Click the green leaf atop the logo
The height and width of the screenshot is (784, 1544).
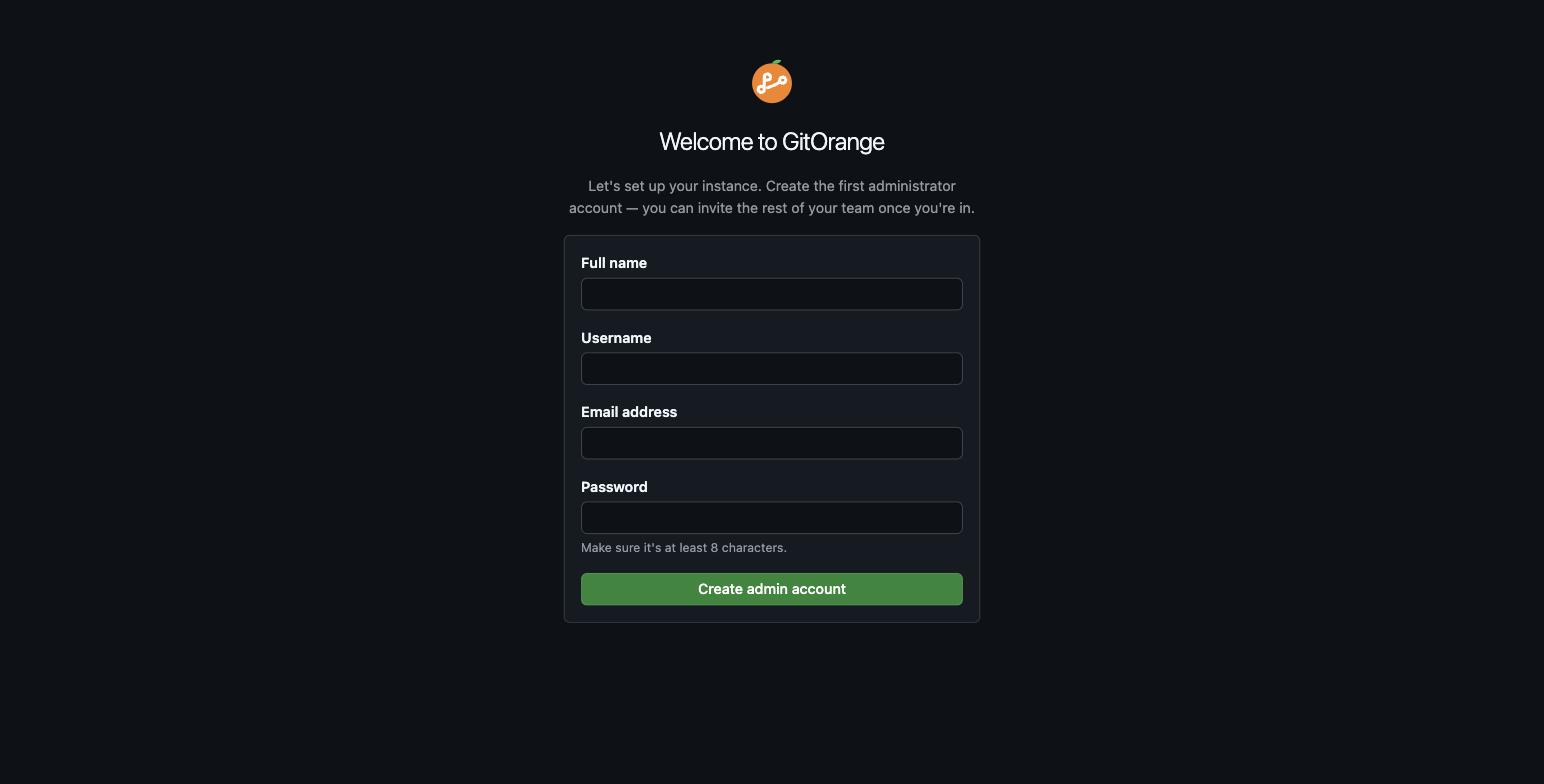[x=777, y=63]
